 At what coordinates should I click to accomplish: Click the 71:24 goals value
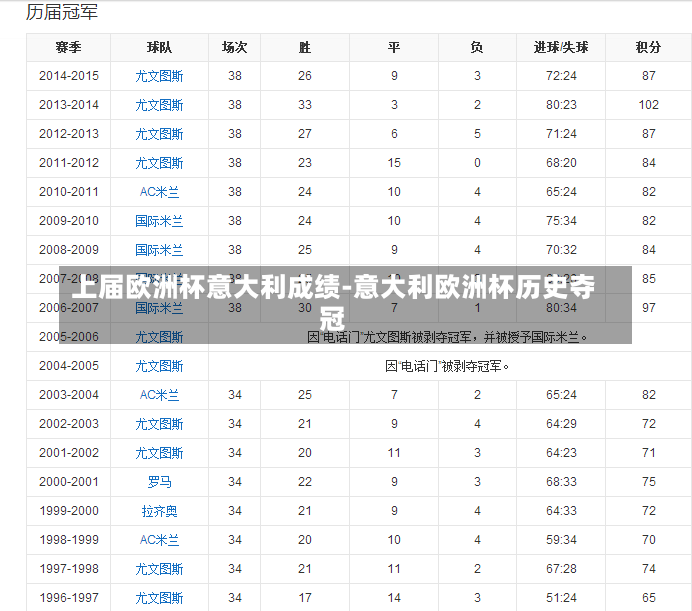coord(561,134)
